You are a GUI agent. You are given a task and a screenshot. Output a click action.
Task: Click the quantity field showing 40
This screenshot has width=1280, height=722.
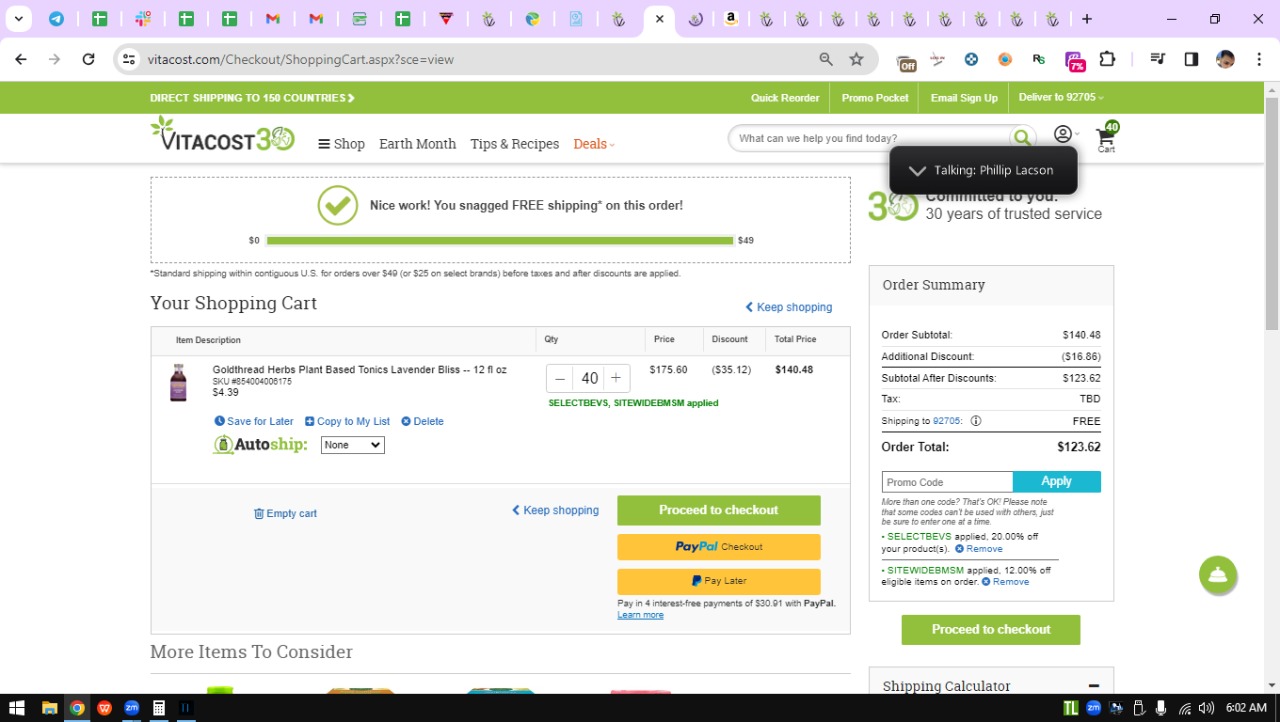pyautogui.click(x=589, y=378)
